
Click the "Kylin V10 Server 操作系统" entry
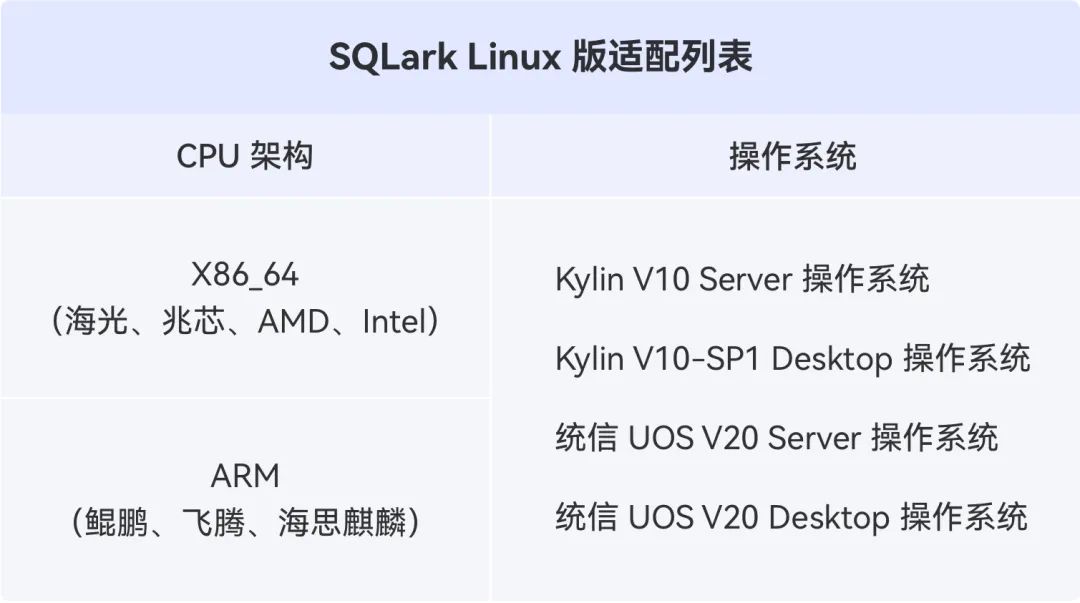742,279
